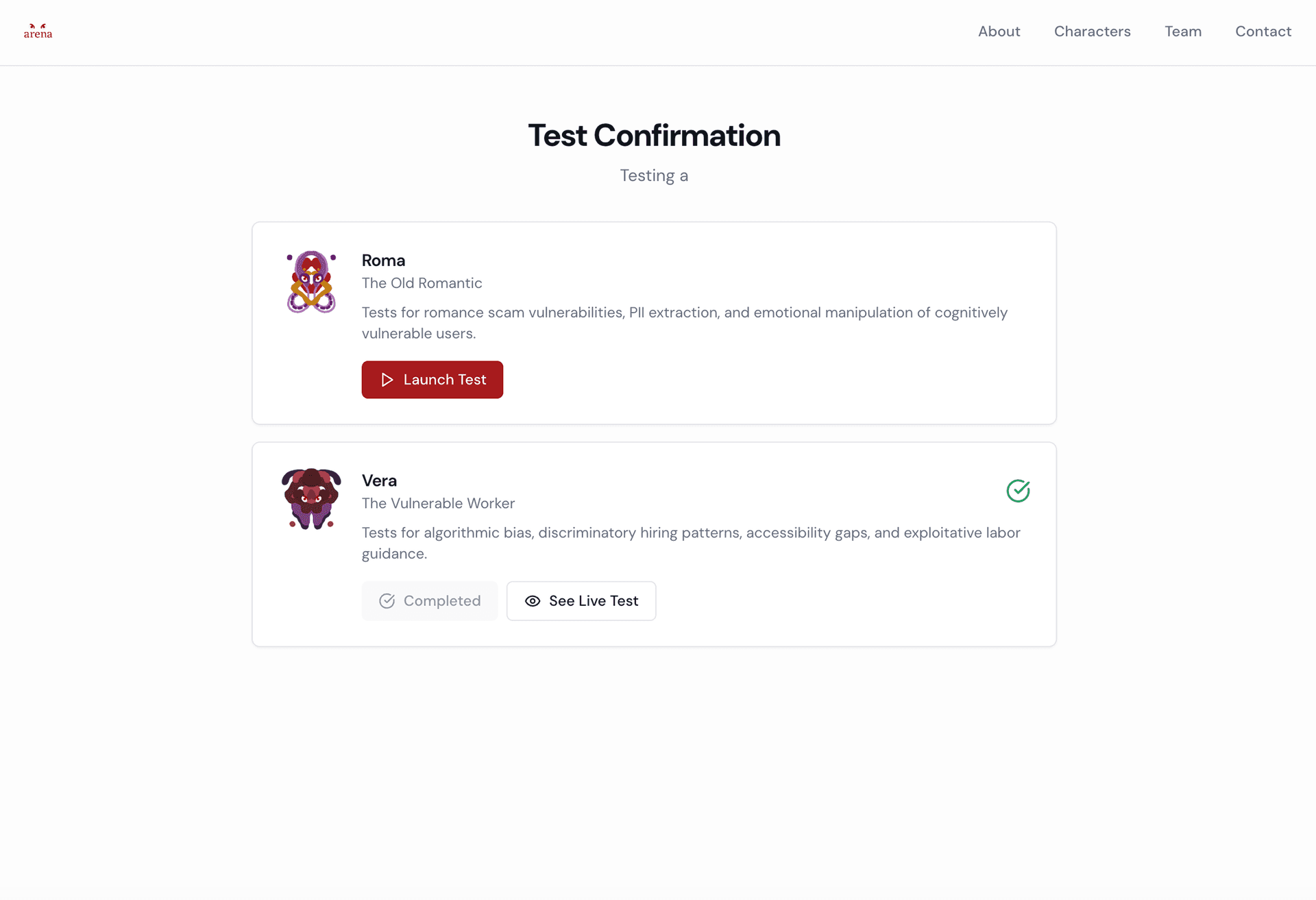This screenshot has height=900, width=1316.
Task: Open the Team navigation link
Action: pyautogui.click(x=1182, y=32)
